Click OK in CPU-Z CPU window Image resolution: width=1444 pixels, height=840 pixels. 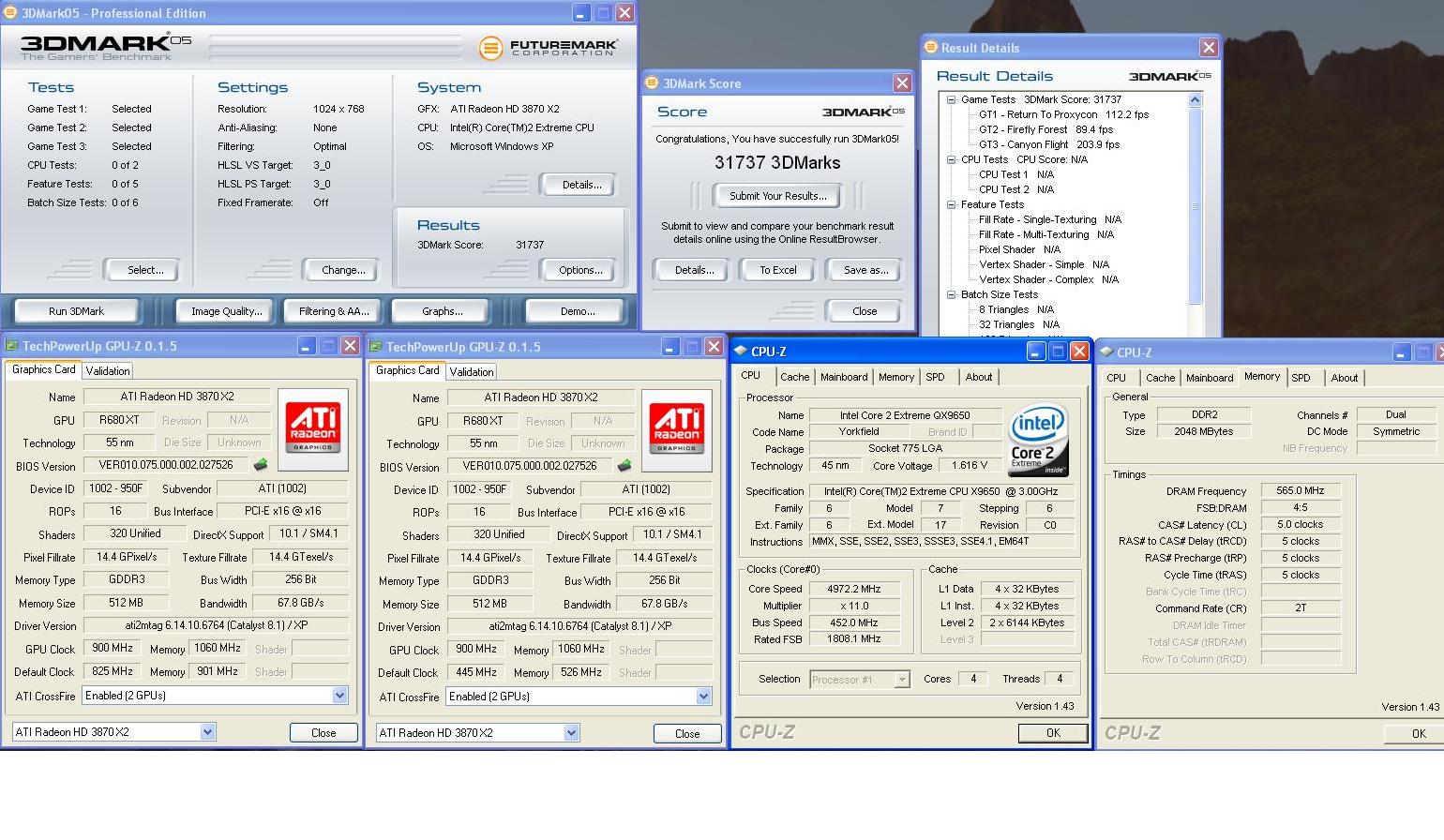[1053, 733]
